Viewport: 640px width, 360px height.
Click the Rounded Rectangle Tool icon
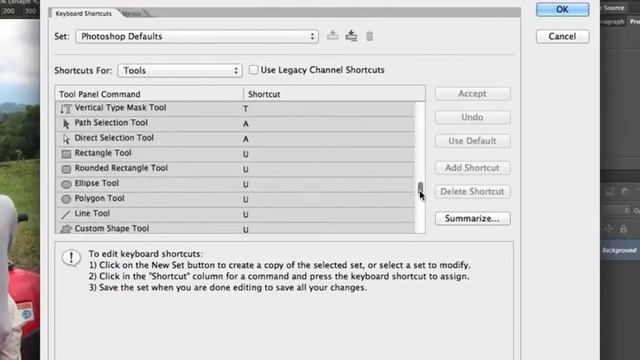66,169
